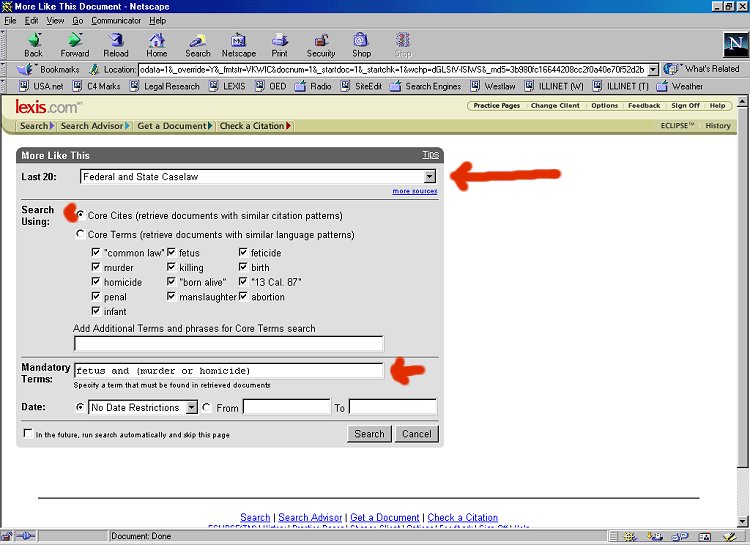Open the Last 20 sources dropdown
750x545 pixels.
tap(430, 177)
